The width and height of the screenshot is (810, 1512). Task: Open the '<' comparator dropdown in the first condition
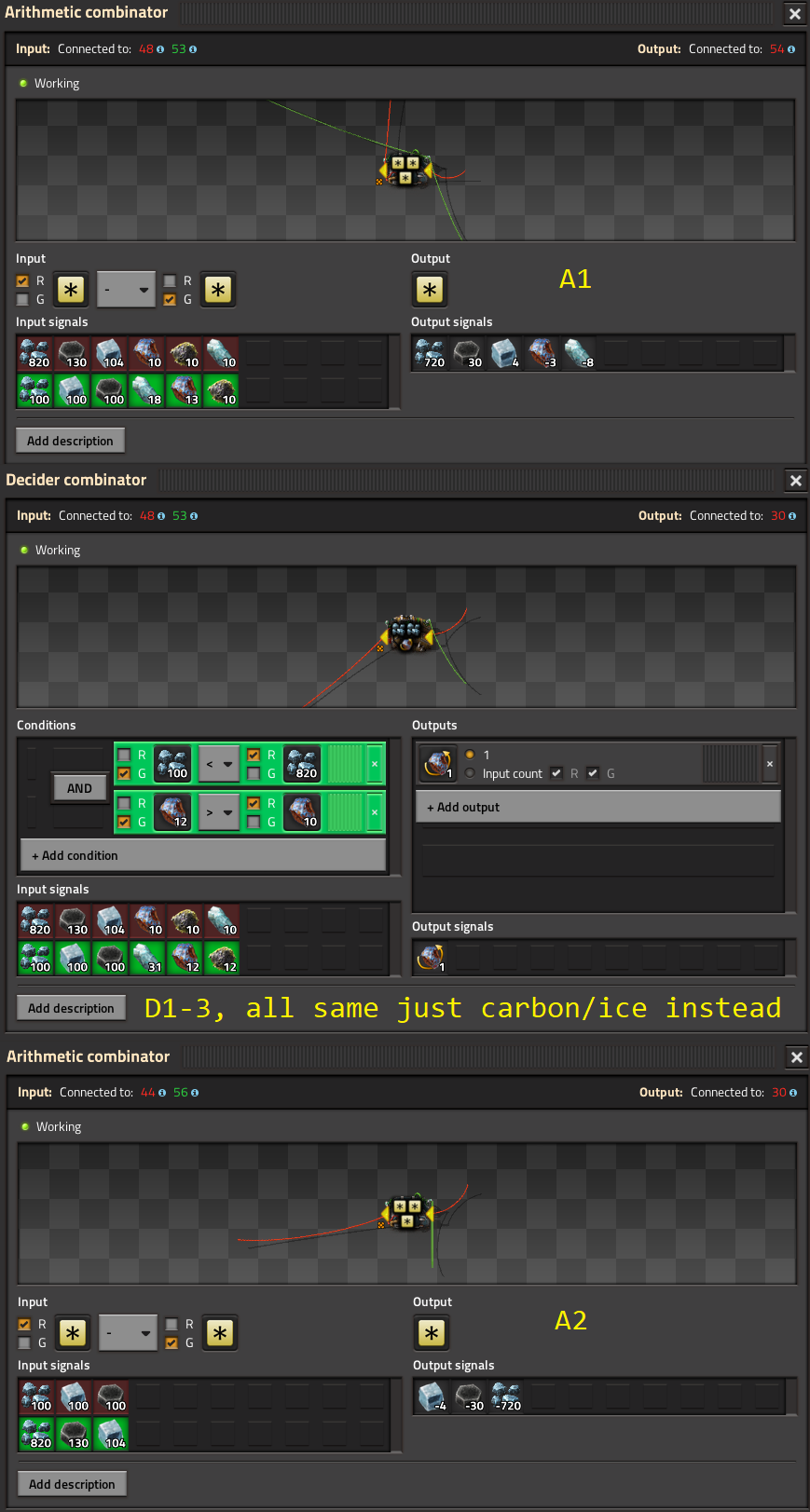coord(219,764)
